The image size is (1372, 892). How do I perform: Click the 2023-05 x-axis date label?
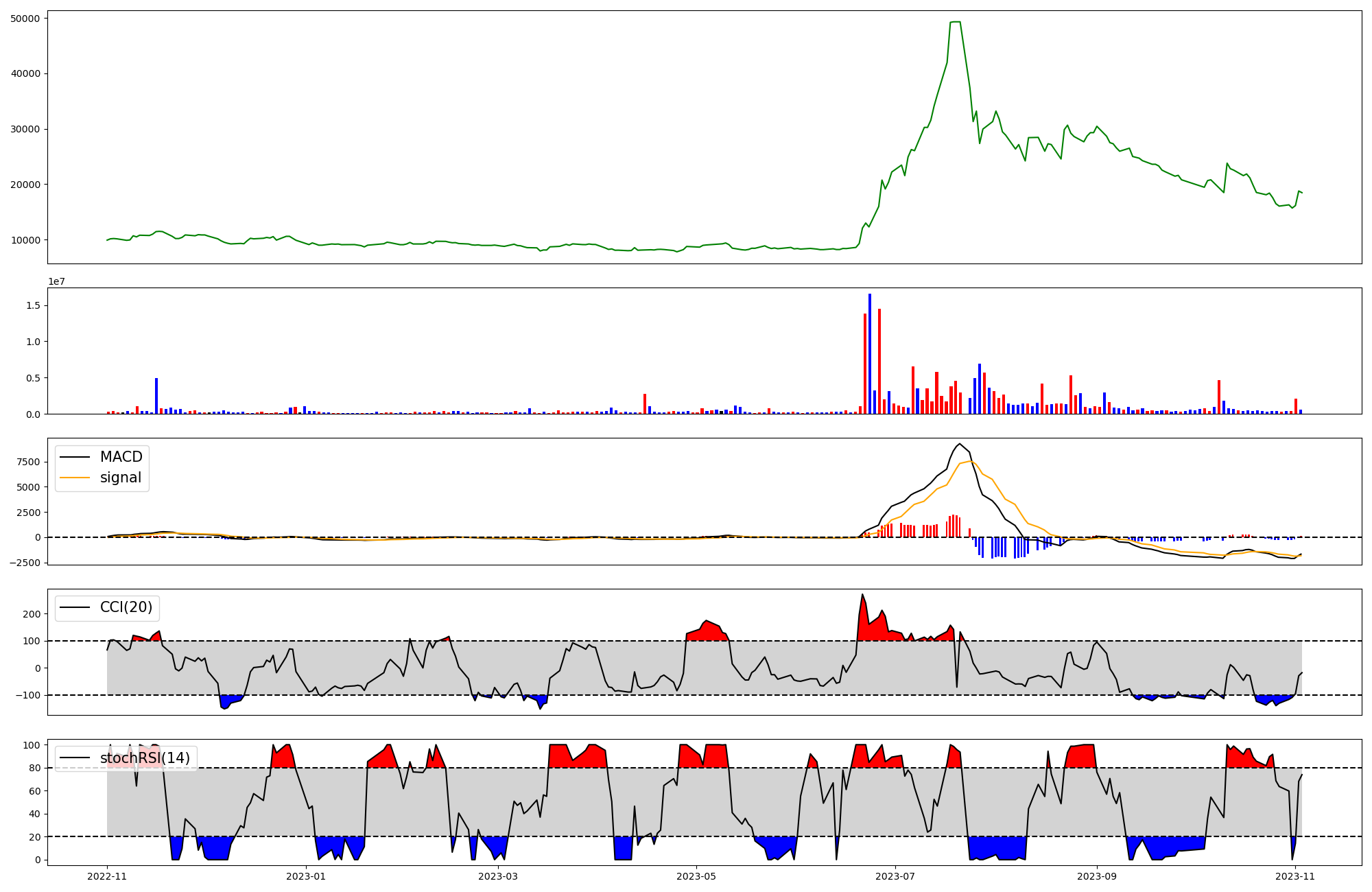[x=696, y=876]
